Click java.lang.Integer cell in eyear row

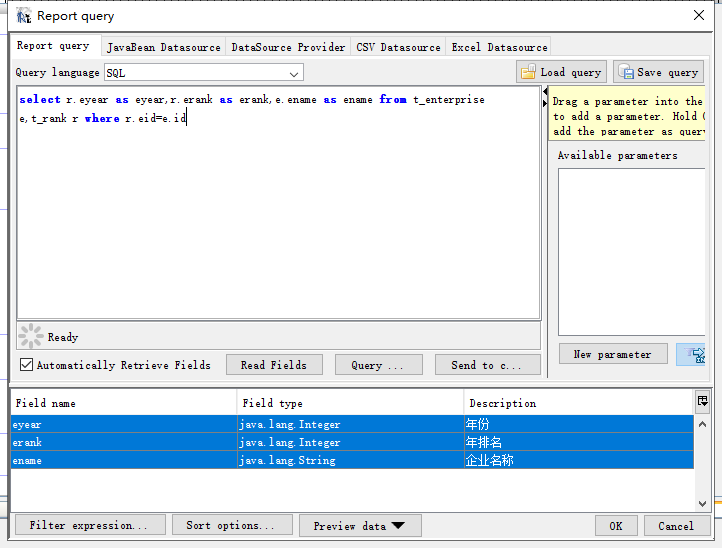coord(350,424)
